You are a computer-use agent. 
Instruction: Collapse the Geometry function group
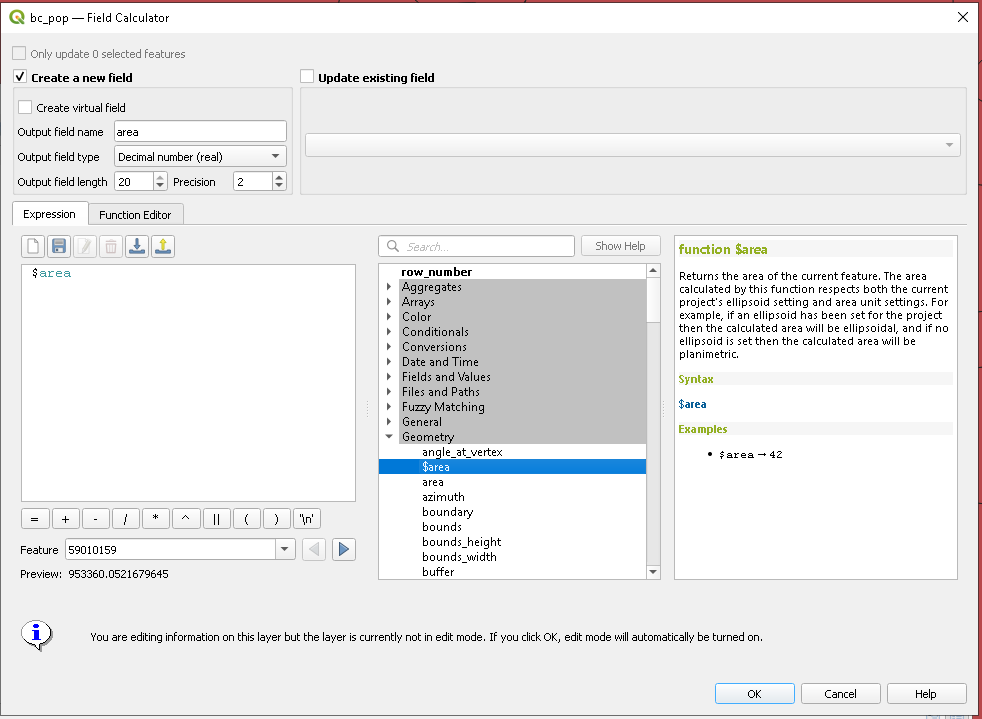389,437
